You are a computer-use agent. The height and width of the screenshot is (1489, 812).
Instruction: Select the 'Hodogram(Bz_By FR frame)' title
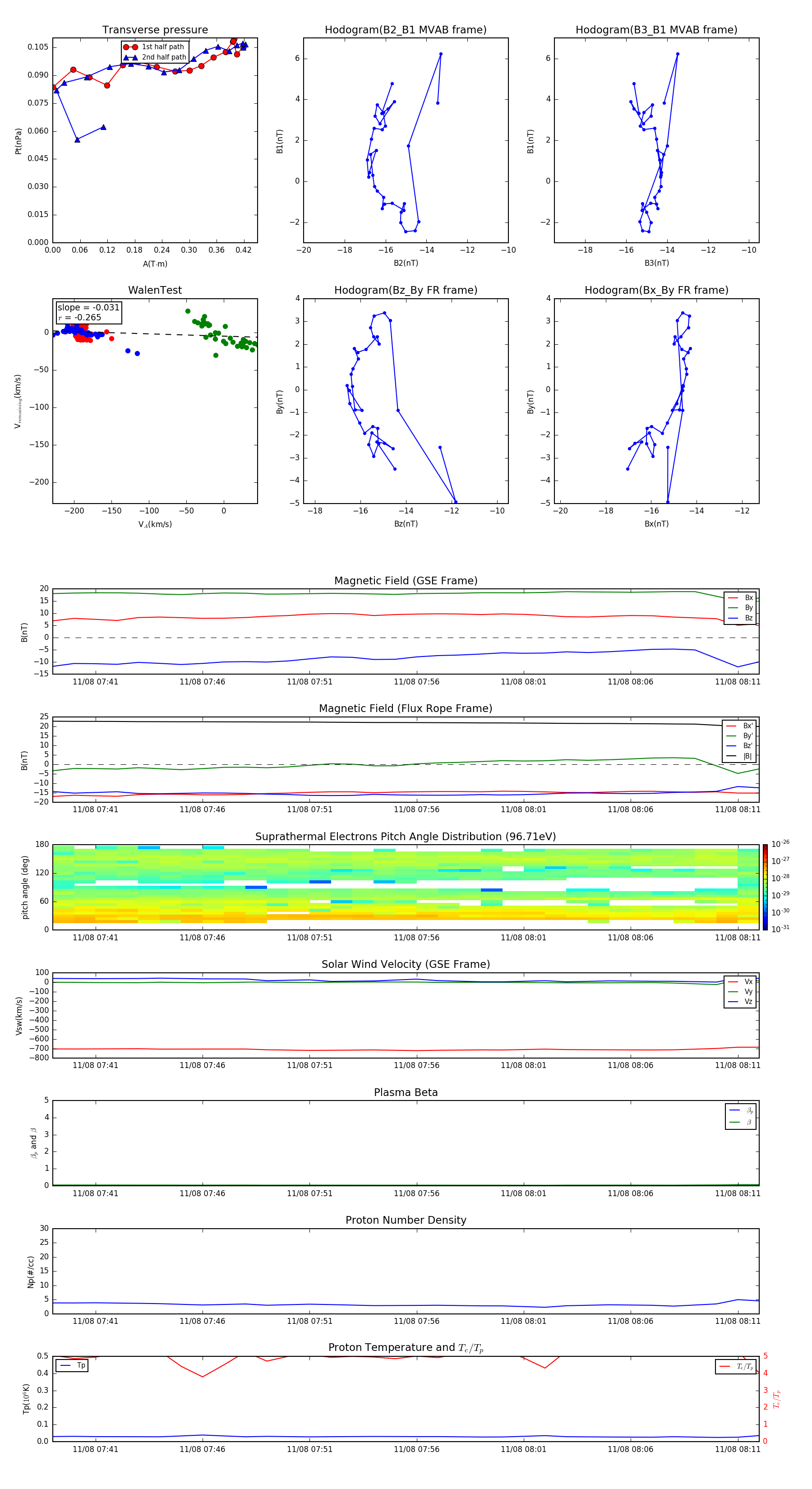tap(406, 290)
